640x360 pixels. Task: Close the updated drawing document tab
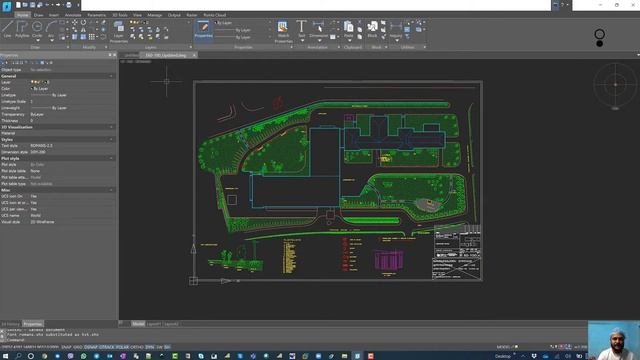coord(194,55)
